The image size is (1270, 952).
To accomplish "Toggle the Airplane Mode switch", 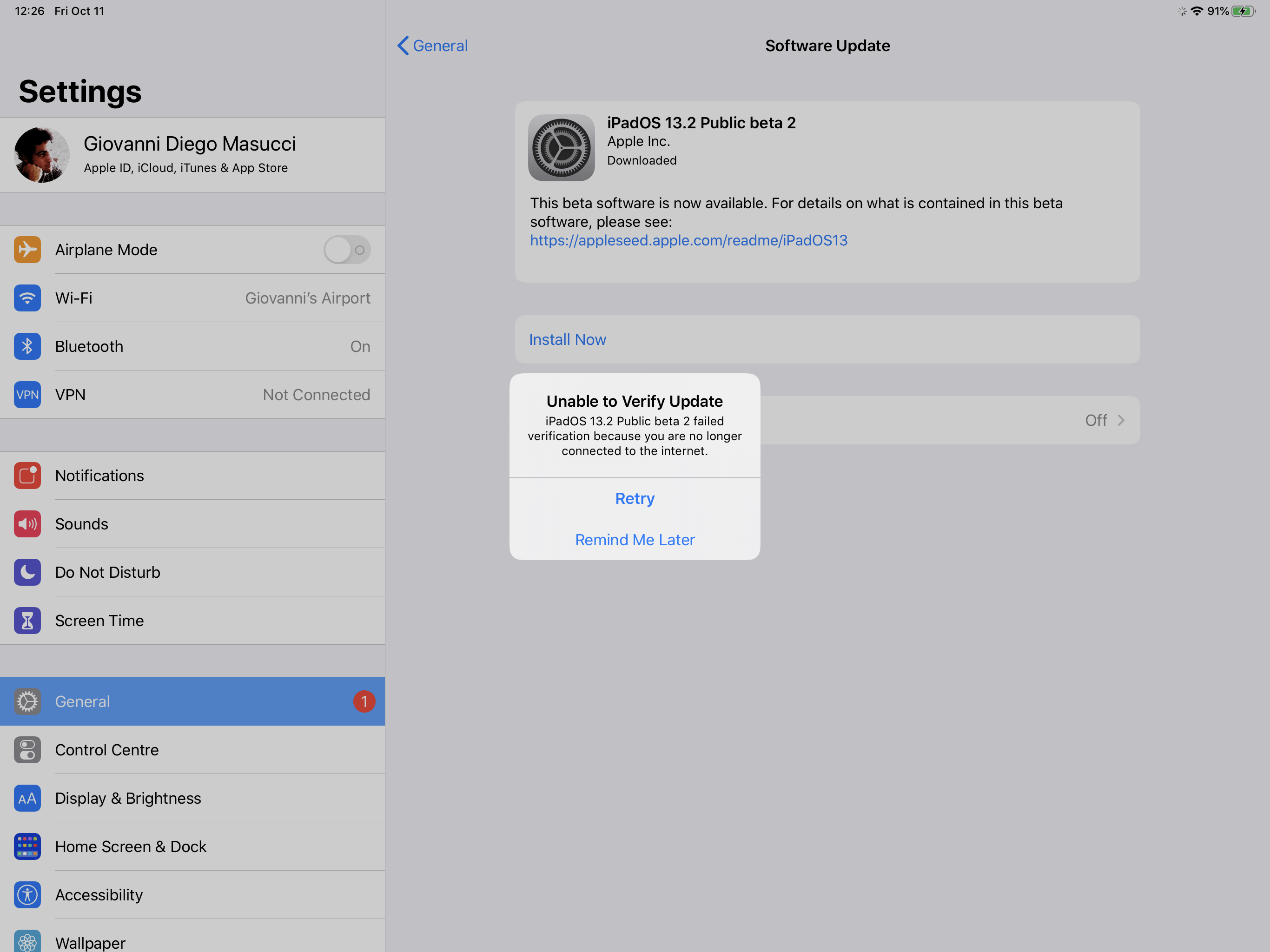I will [x=347, y=250].
